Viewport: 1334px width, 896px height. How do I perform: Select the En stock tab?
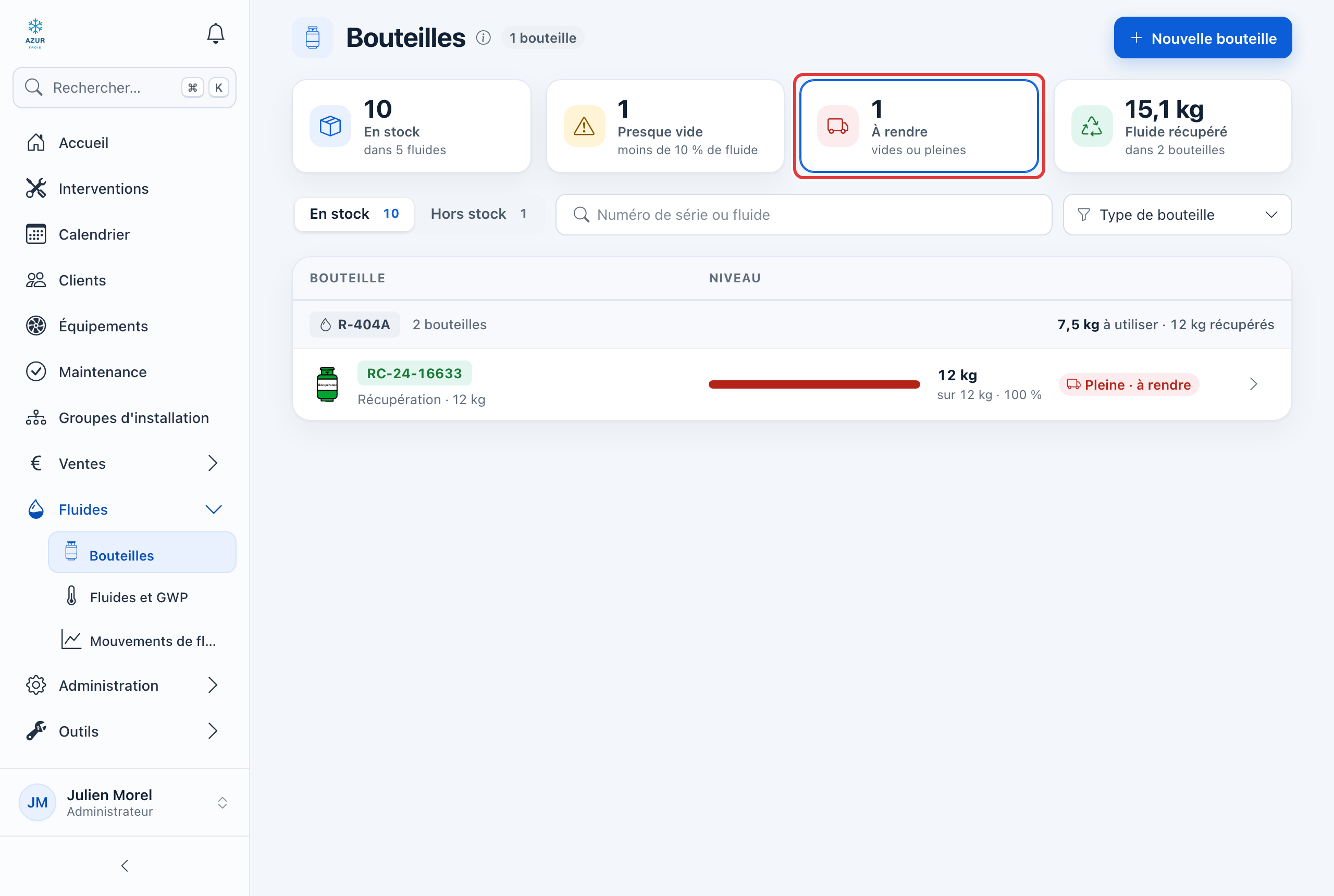(354, 214)
